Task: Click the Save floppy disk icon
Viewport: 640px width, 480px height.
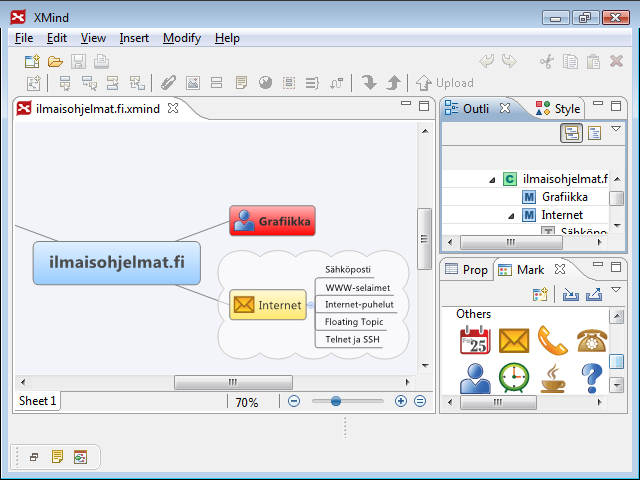Action: 78,62
